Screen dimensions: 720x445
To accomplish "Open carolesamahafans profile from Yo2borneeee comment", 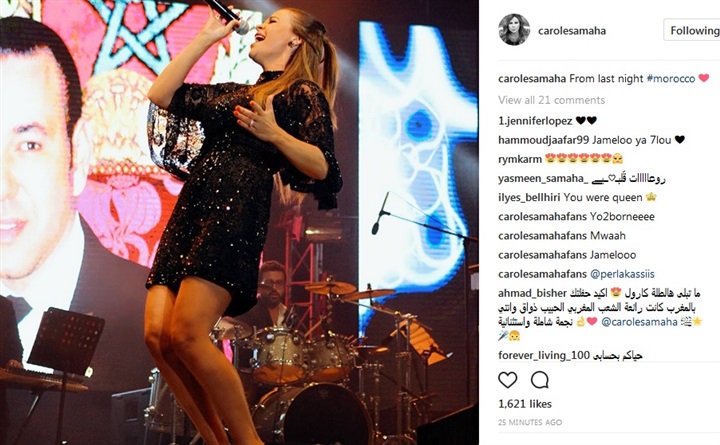I will point(542,217).
